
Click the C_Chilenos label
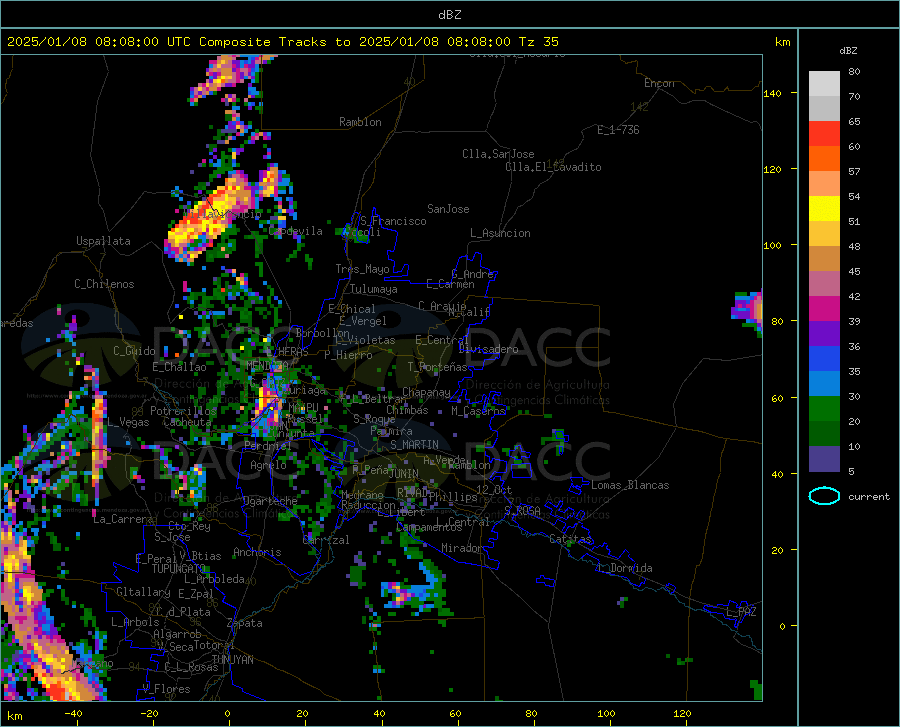[104, 283]
